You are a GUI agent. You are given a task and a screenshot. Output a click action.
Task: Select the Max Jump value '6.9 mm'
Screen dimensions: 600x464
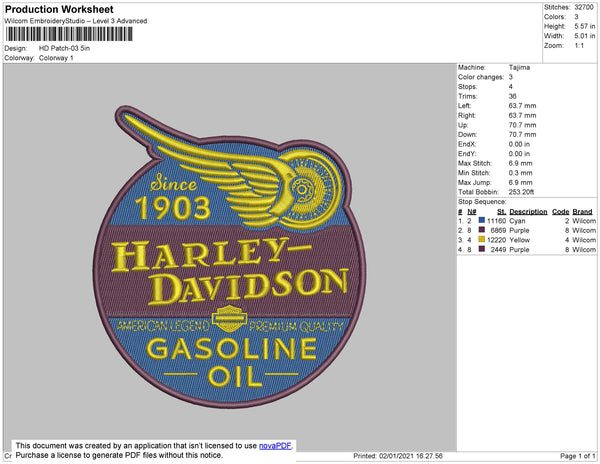pos(520,182)
